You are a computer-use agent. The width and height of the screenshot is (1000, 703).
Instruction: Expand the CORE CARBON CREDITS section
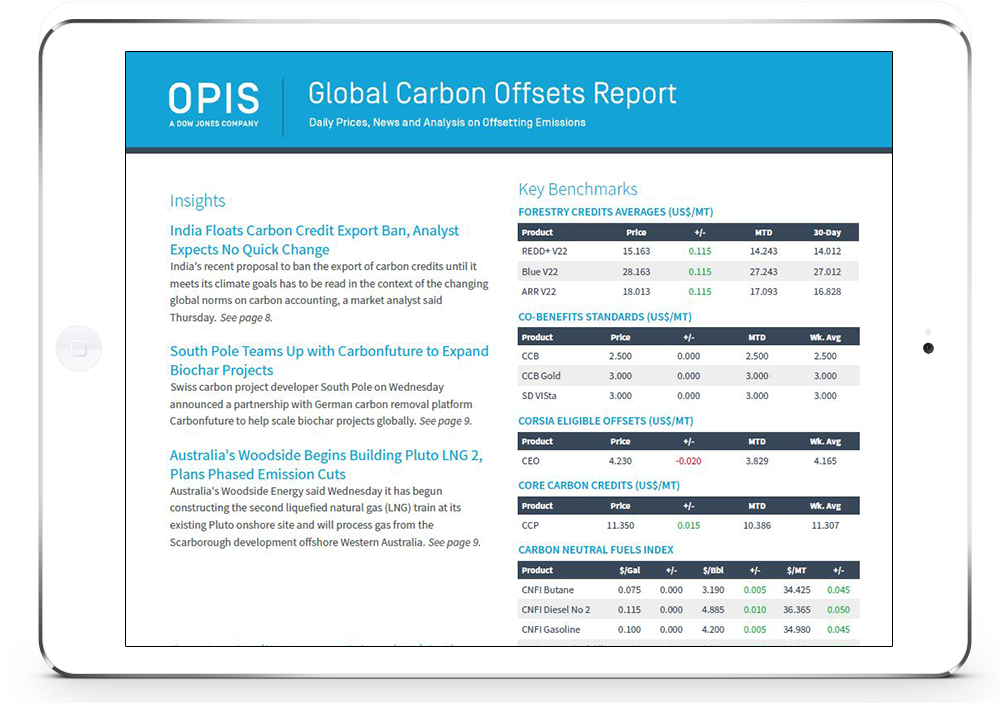pos(599,485)
